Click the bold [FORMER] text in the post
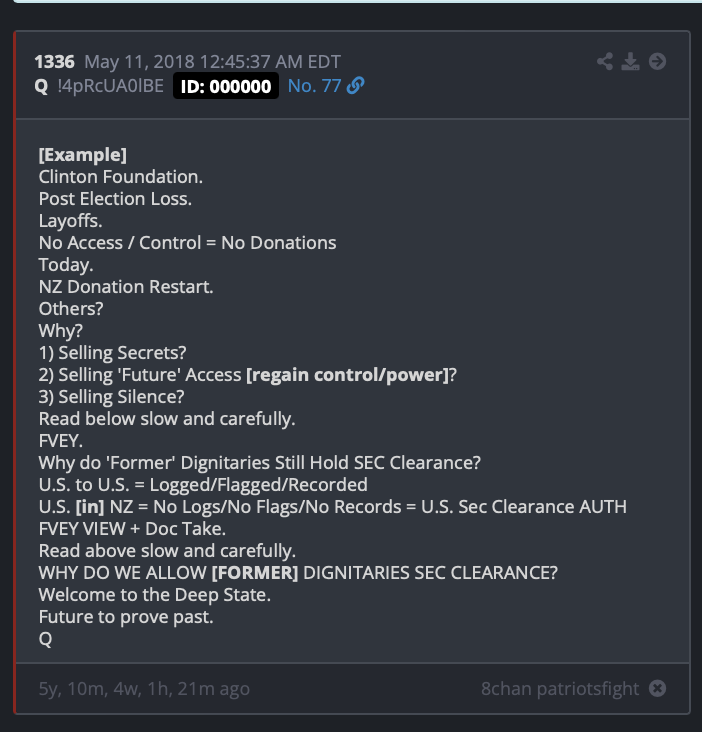702x732 pixels. 255,573
